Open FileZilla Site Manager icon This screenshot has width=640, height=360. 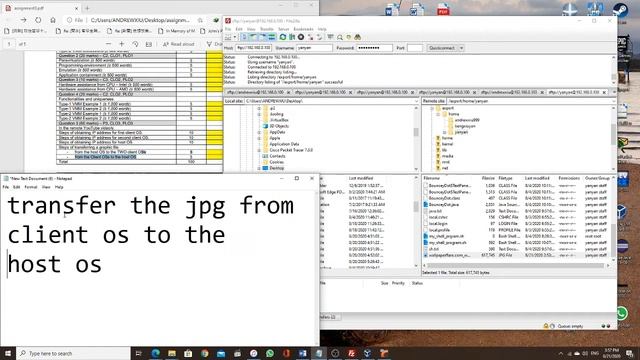228,37
